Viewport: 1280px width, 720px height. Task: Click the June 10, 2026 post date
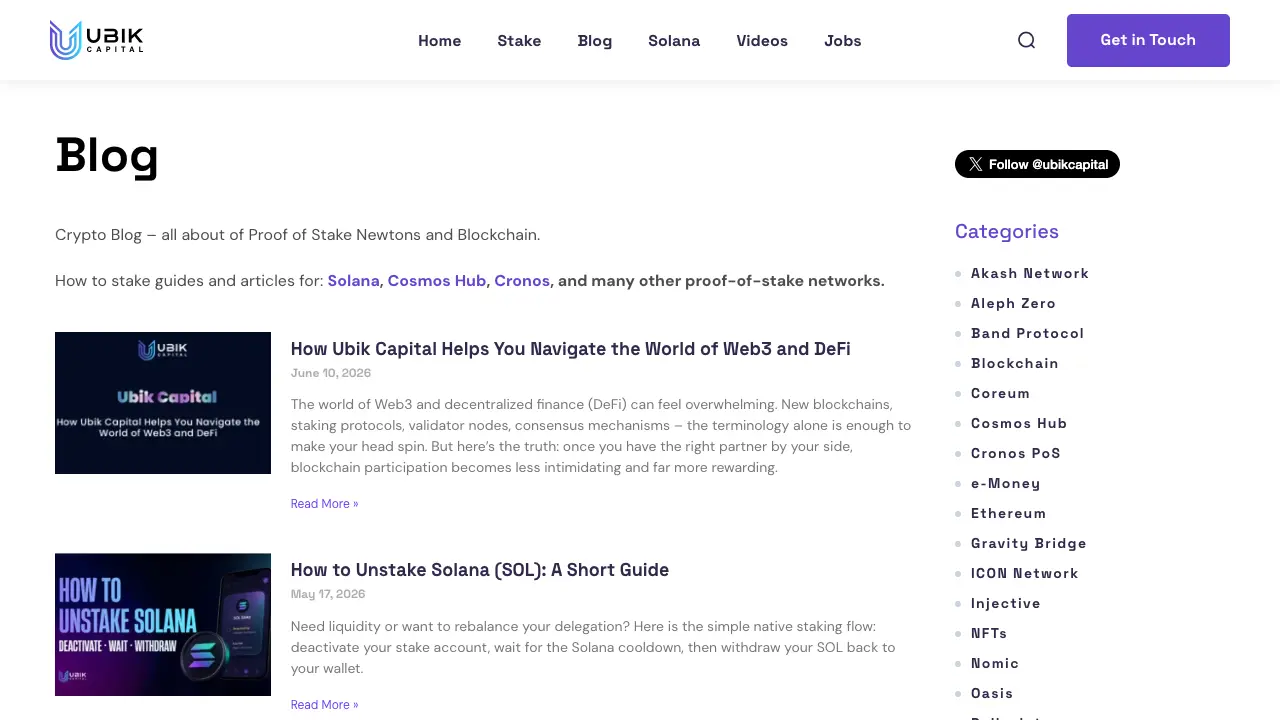point(331,373)
